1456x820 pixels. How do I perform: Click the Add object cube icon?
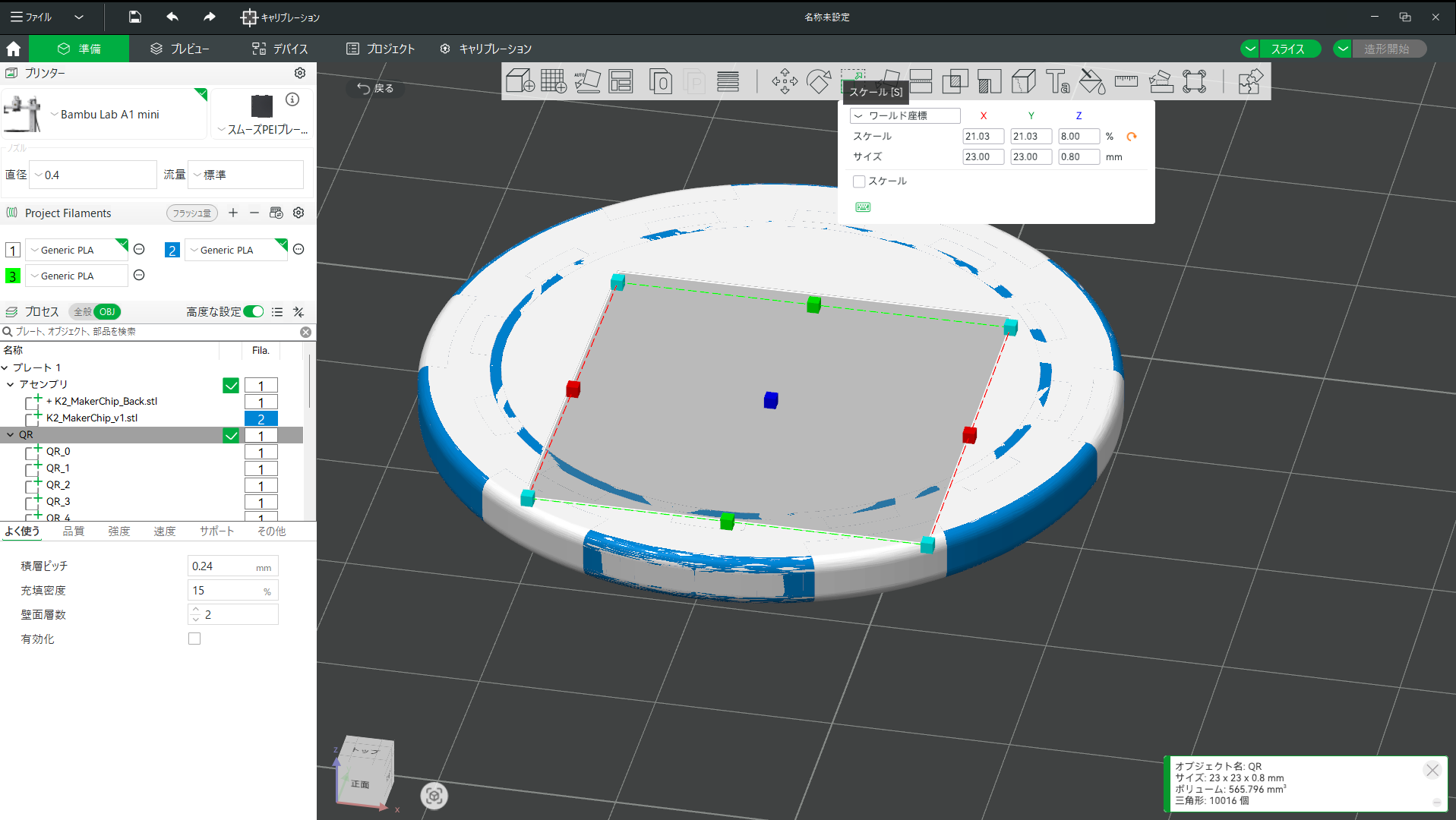(520, 81)
